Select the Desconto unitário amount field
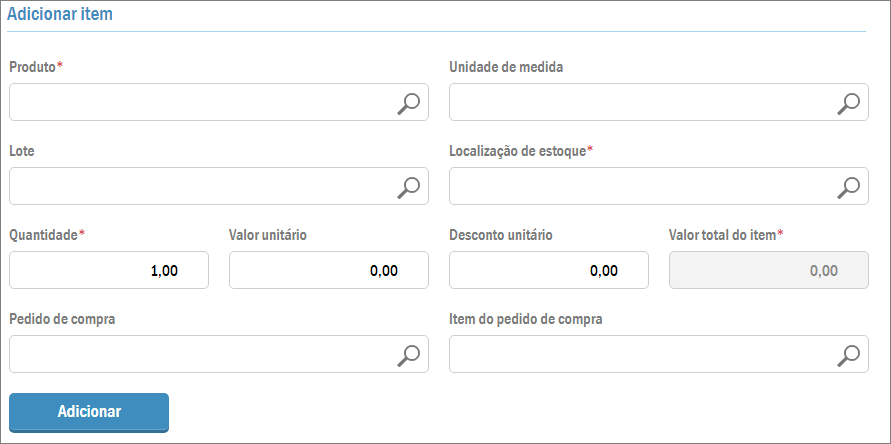This screenshot has width=891, height=444. coord(549,271)
